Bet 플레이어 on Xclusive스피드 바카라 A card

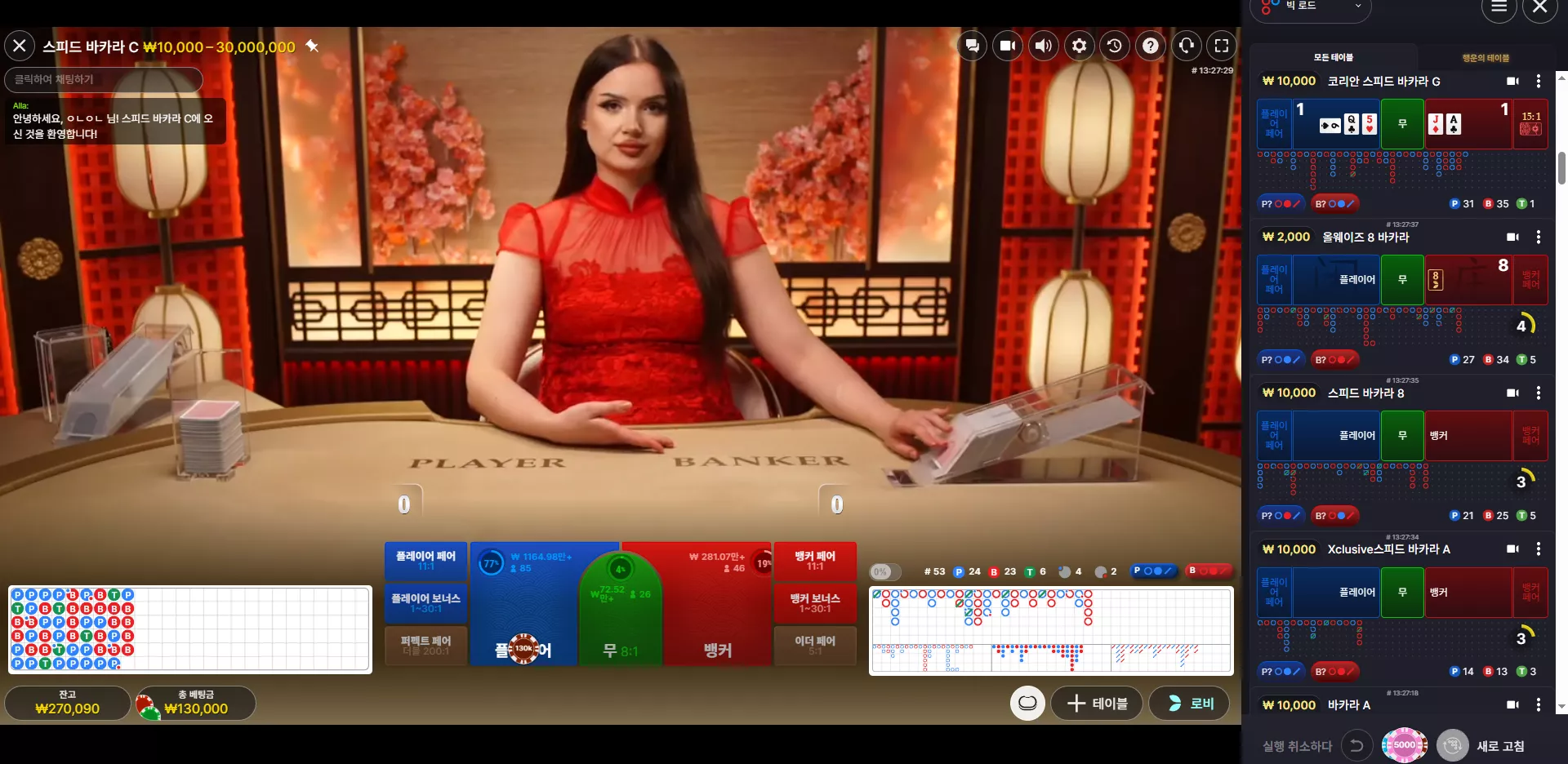[1336, 592]
